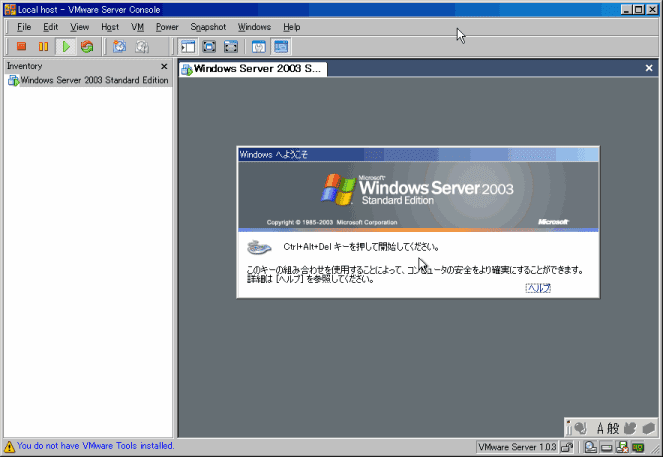The height and width of the screenshot is (457, 663).
Task: Open the Host menu
Action: pos(110,27)
